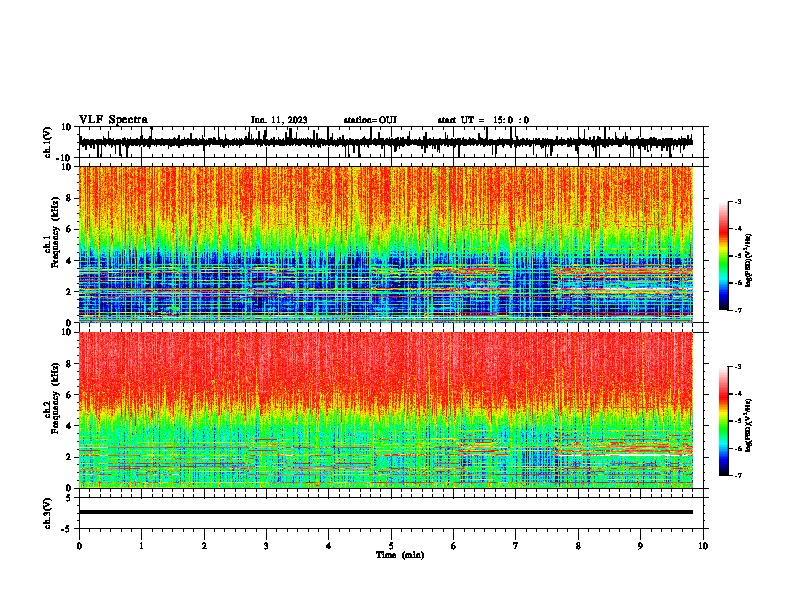The width and height of the screenshot is (792, 612).
Task: Click the time axis tick label '4'
Action: click(x=329, y=546)
